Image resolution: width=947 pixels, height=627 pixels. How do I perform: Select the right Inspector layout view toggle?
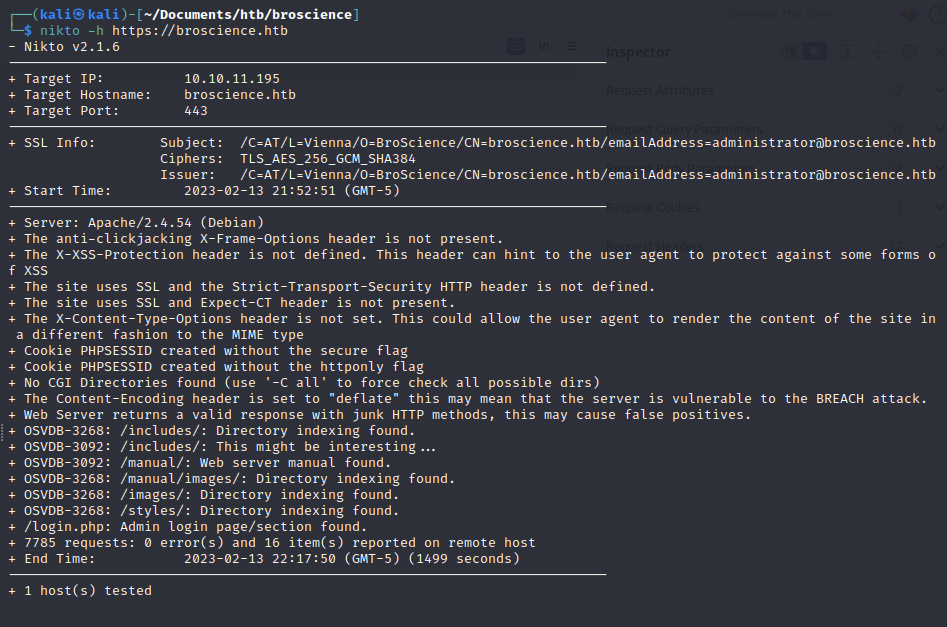pyautogui.click(x=814, y=51)
